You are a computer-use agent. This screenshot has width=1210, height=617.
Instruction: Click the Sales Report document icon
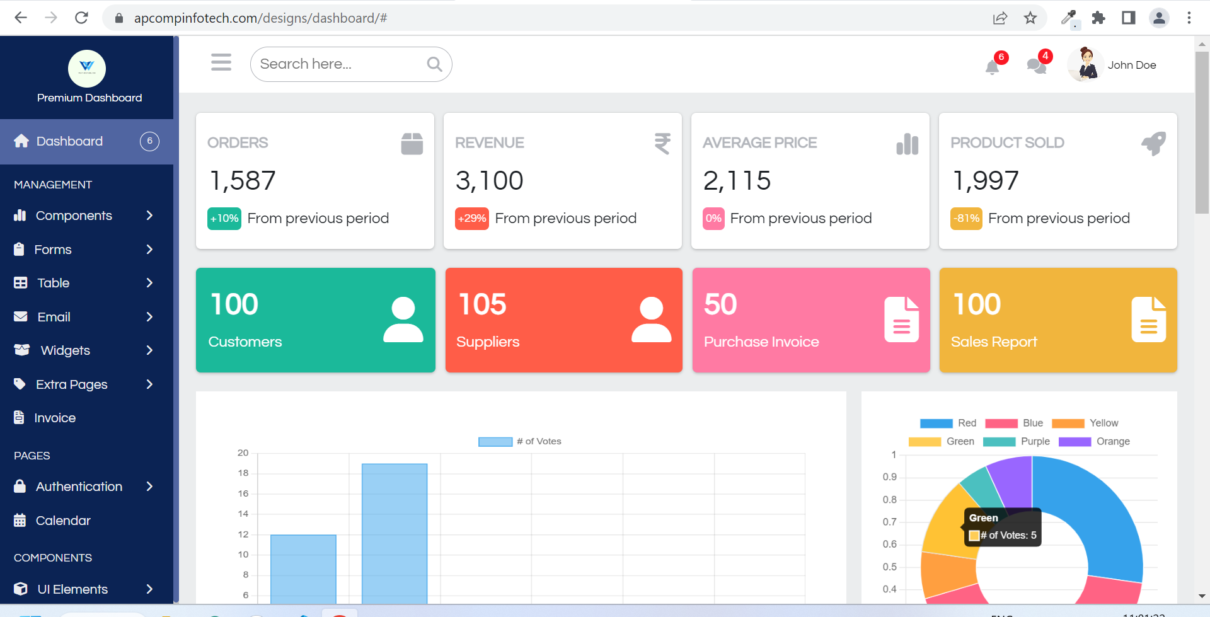click(x=1148, y=320)
